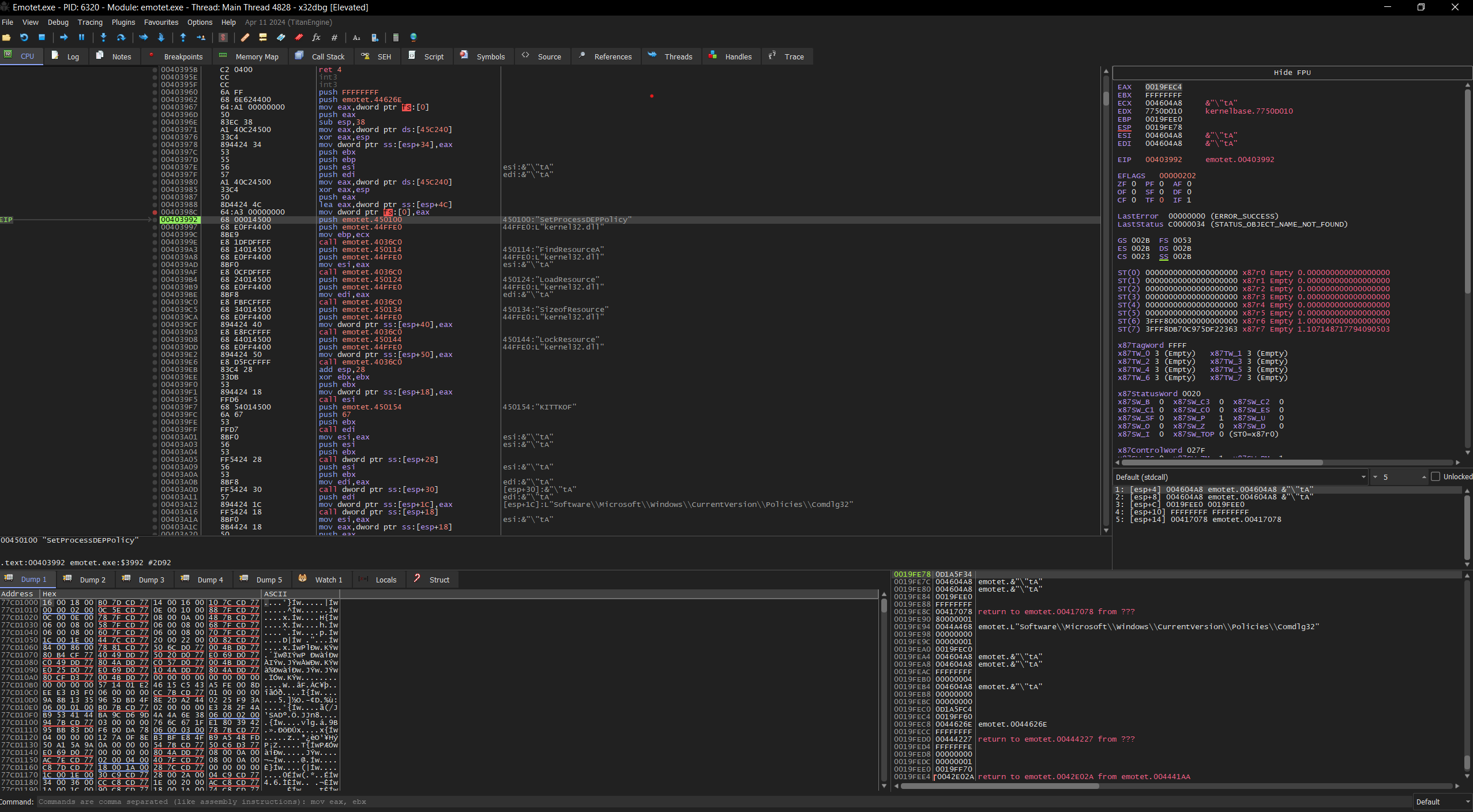Restart the debuggee with restart icon
1473x812 pixels.
(x=24, y=37)
